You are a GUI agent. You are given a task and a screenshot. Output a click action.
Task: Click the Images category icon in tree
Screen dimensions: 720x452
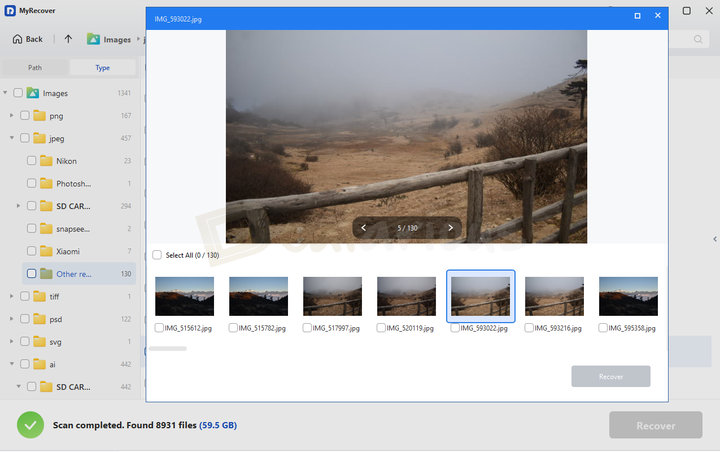tap(33, 93)
